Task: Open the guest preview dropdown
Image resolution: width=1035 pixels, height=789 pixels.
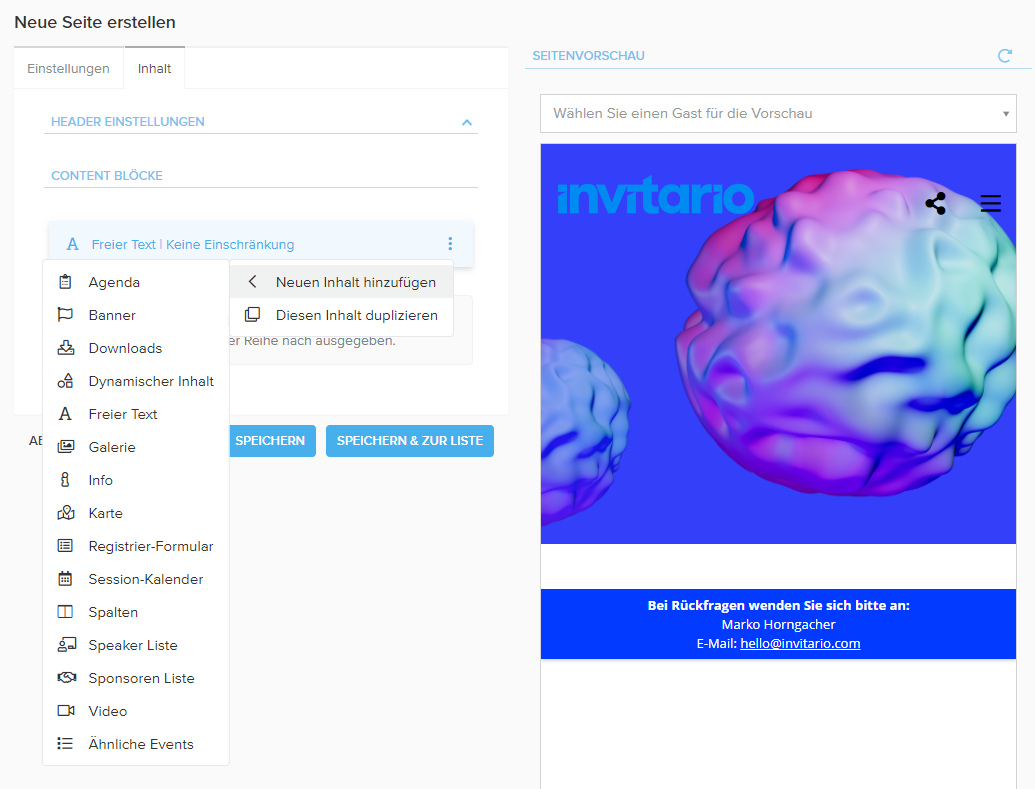Action: [777, 113]
